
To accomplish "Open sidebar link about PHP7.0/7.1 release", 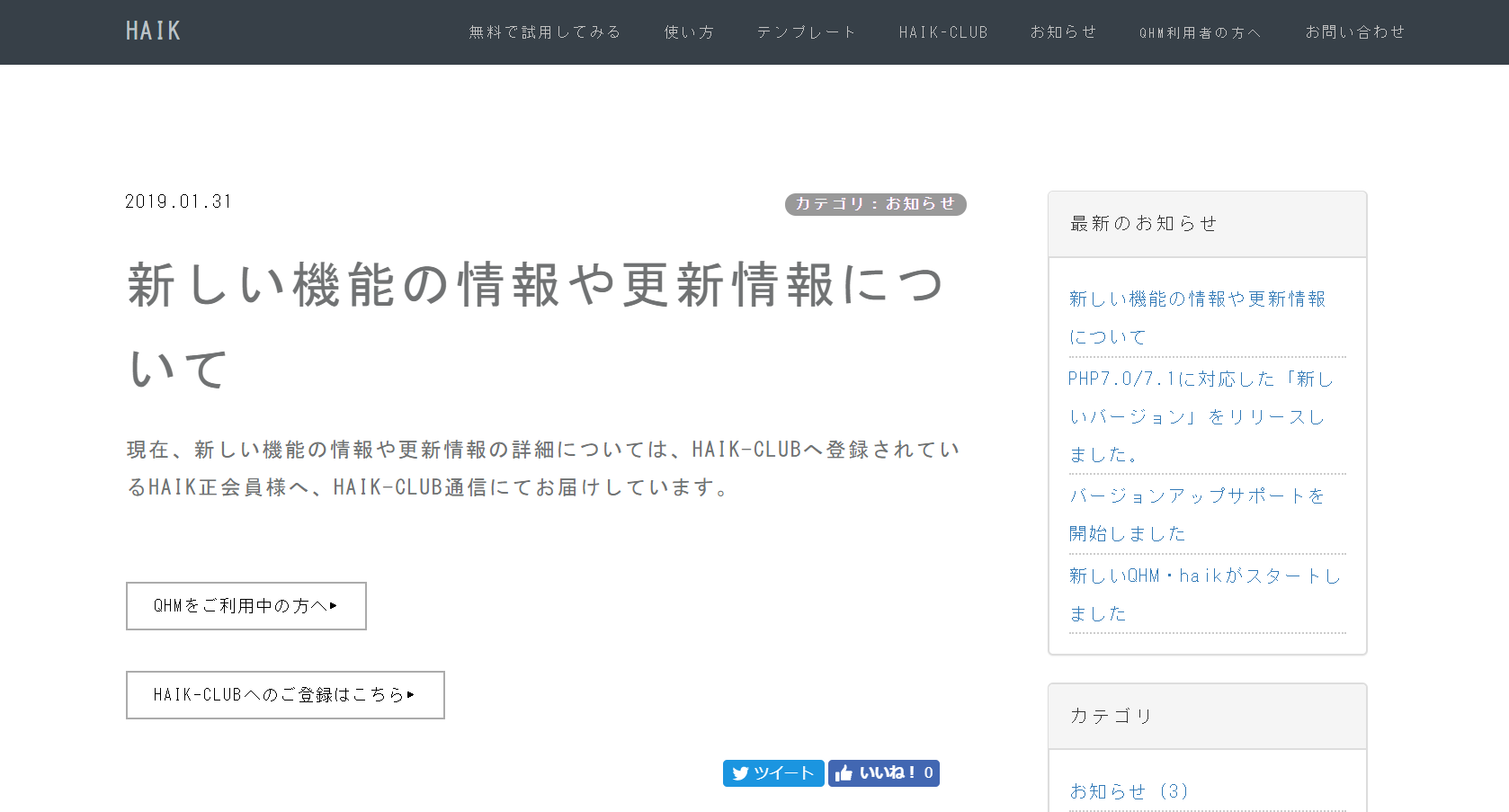I will pyautogui.click(x=1201, y=416).
